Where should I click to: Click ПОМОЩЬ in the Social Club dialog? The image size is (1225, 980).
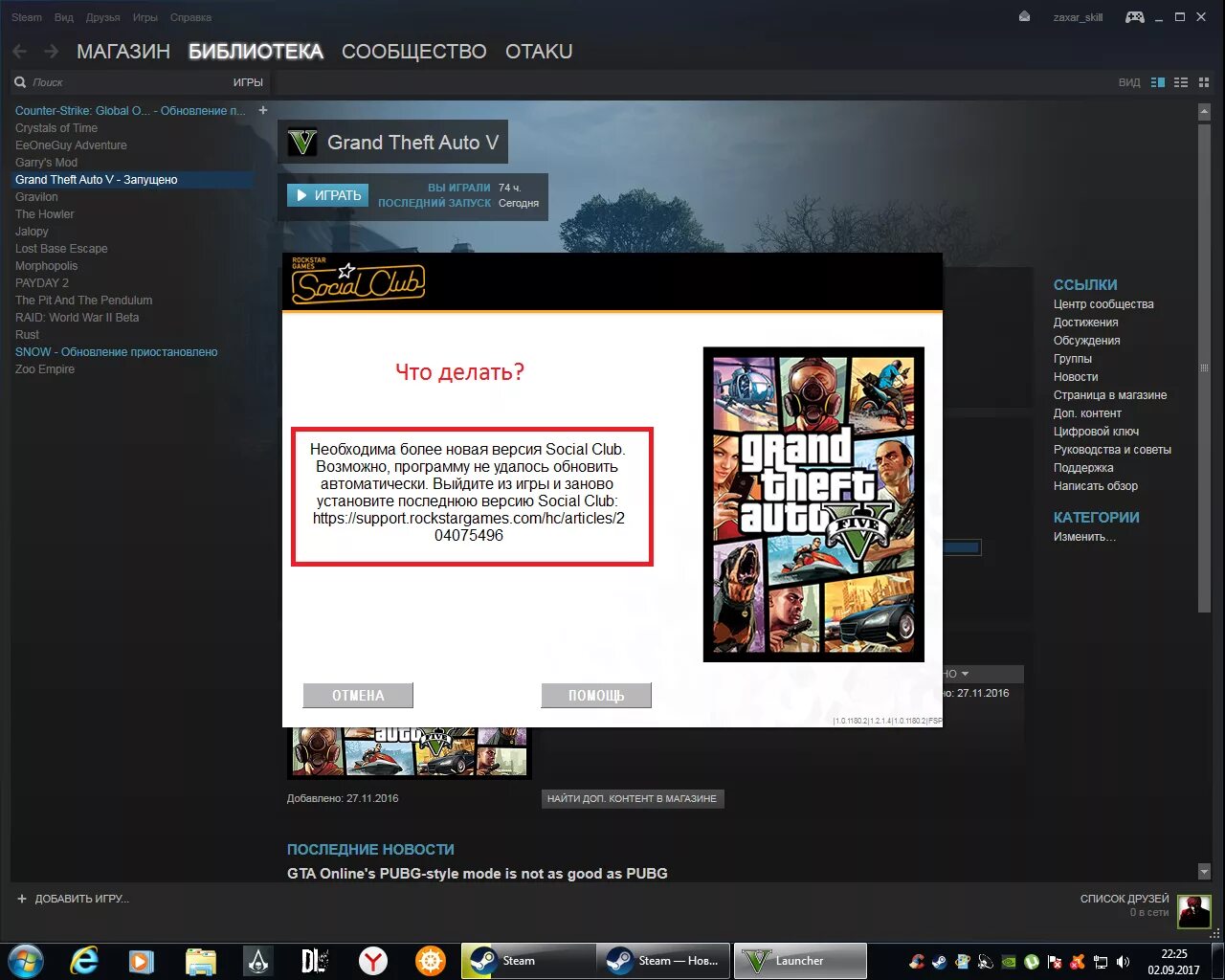(596, 696)
